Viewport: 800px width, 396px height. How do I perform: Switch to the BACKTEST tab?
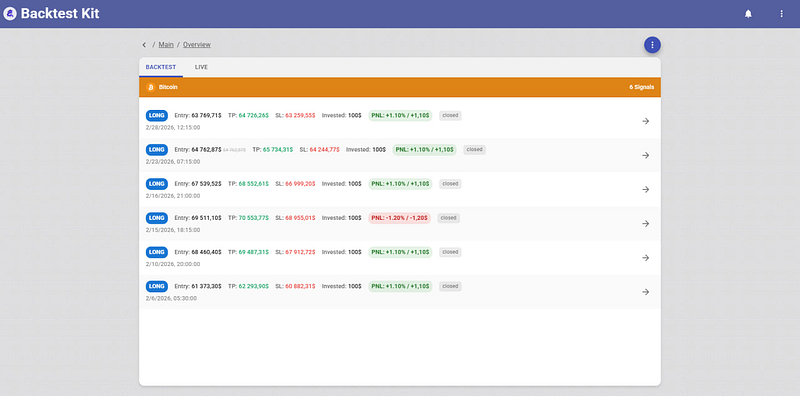click(x=161, y=67)
